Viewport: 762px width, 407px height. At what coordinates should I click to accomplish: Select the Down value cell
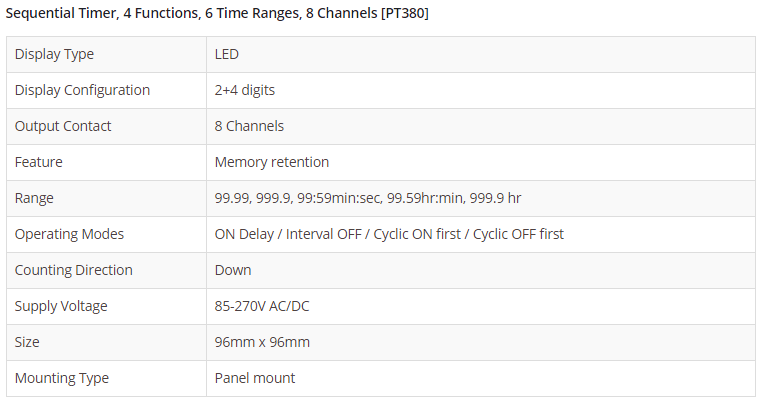tap(233, 270)
